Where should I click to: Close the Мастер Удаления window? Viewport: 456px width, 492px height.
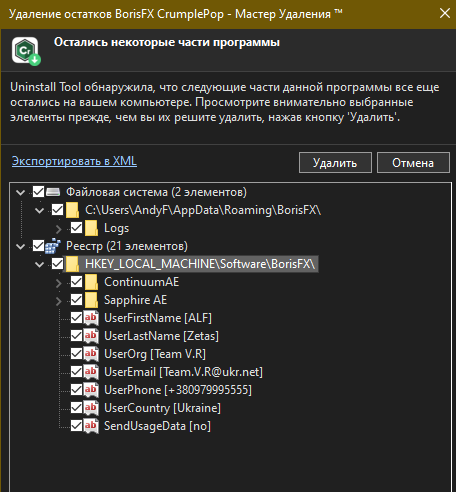pos(445,14)
